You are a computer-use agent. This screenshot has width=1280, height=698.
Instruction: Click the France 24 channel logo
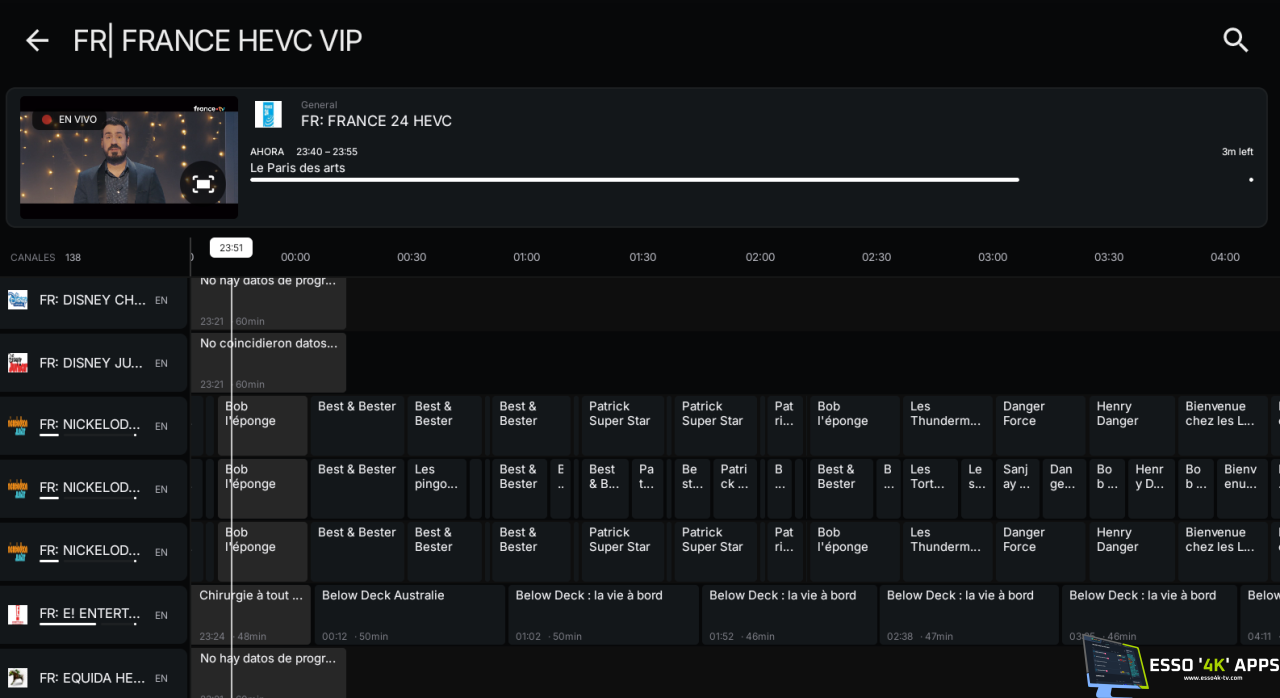coord(268,114)
